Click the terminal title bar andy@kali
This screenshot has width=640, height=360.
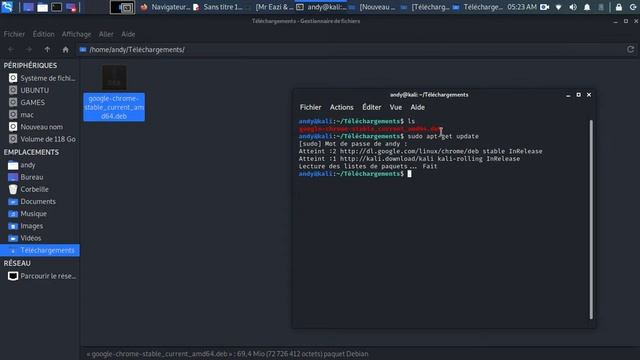(429, 95)
